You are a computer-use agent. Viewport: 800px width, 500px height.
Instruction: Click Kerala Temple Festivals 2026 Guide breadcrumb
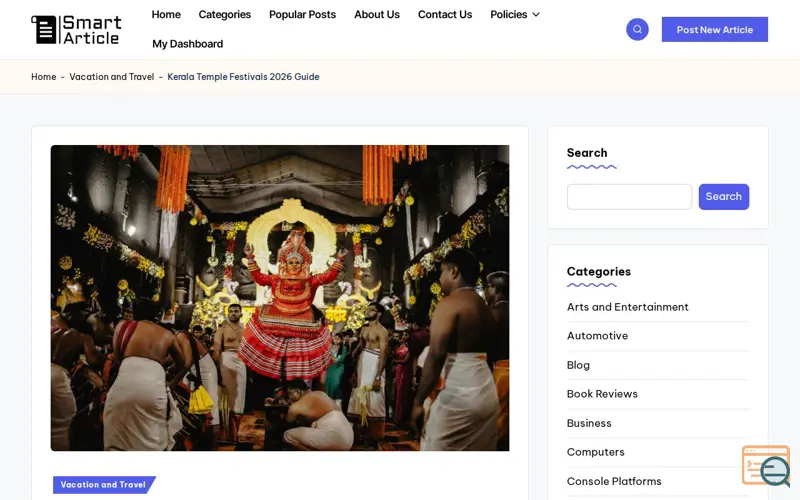243,77
